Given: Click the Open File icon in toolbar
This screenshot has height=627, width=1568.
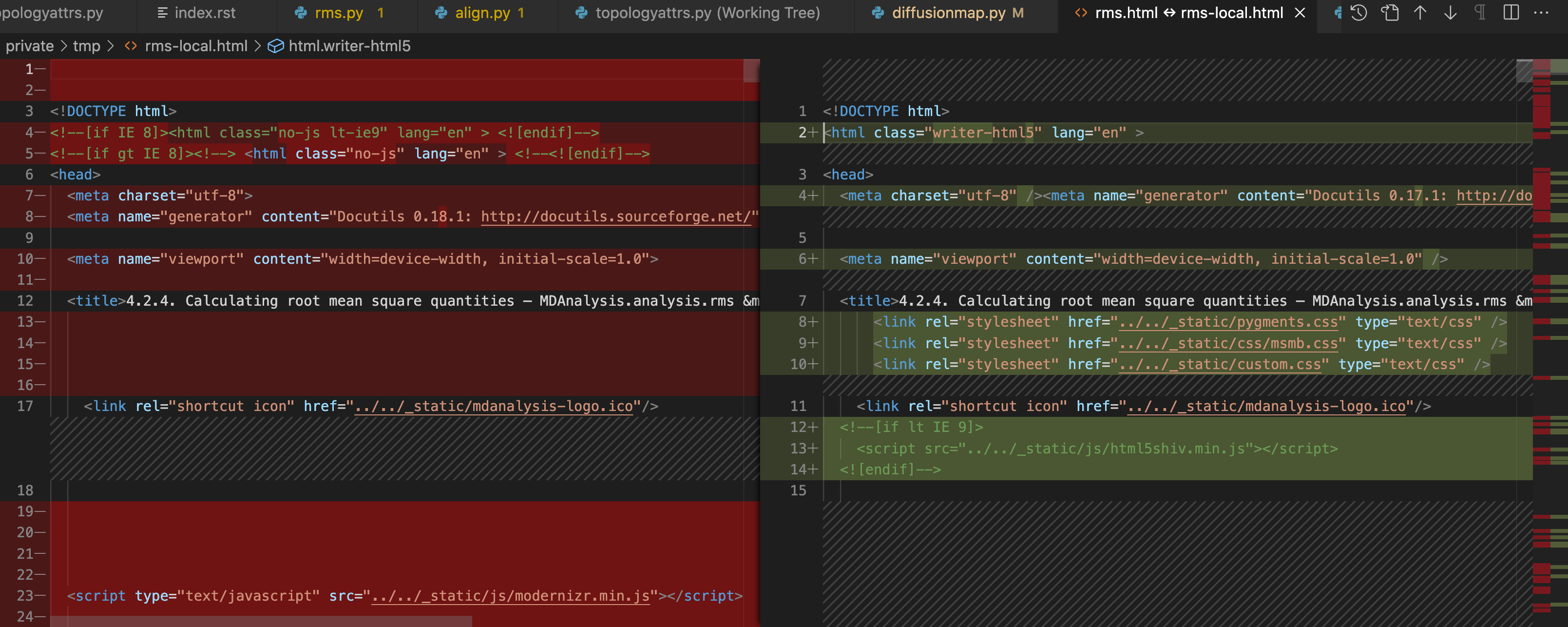Looking at the screenshot, I should tap(1390, 13).
